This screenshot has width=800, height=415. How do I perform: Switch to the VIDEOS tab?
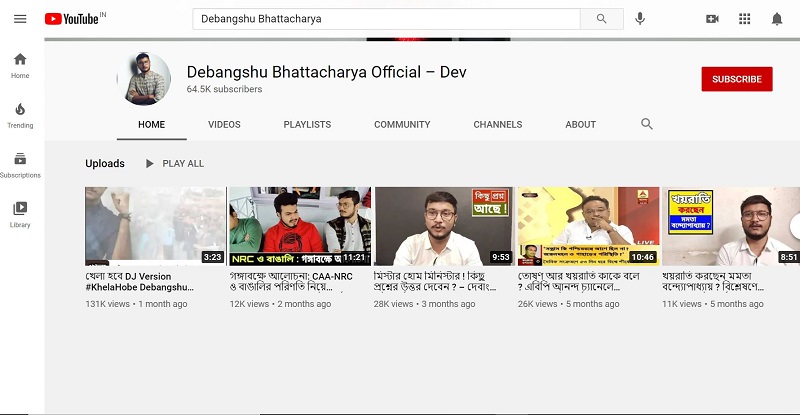224,125
